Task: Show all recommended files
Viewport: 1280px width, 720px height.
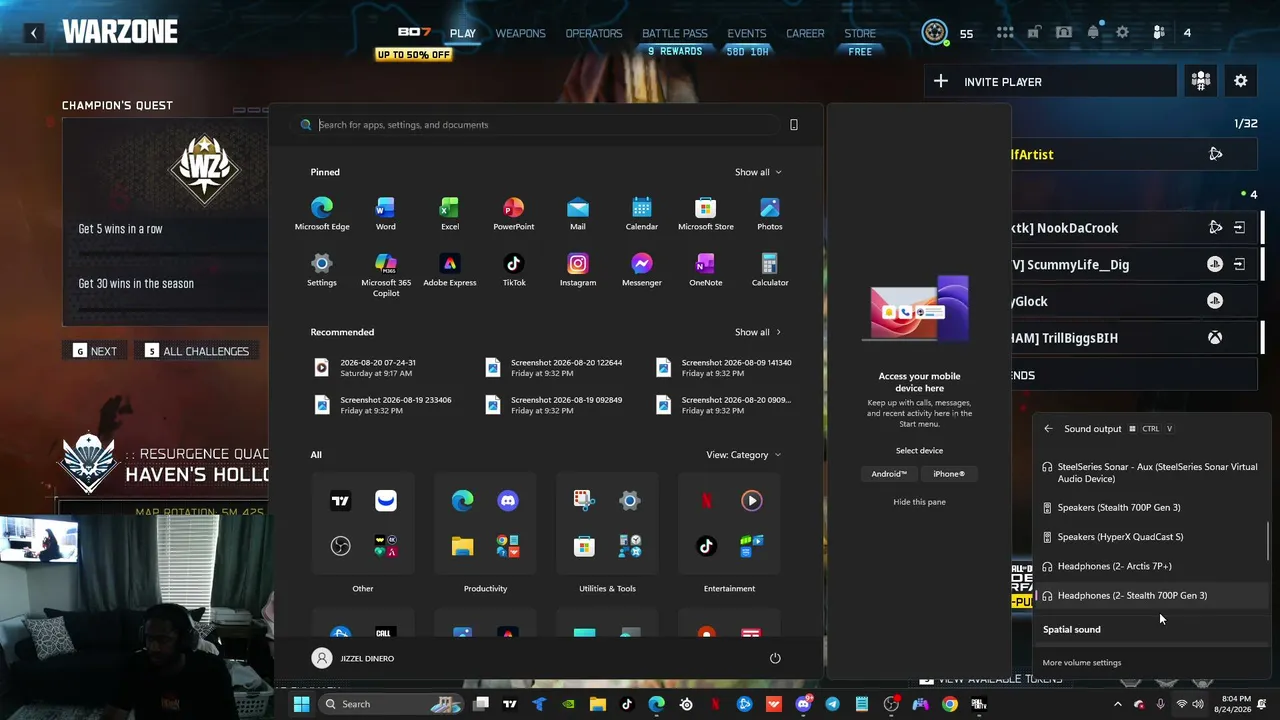Action: [x=758, y=332]
